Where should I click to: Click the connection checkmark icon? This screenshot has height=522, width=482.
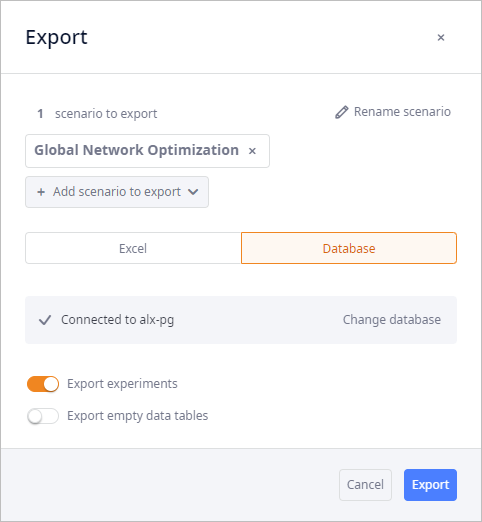pyautogui.click(x=45, y=320)
